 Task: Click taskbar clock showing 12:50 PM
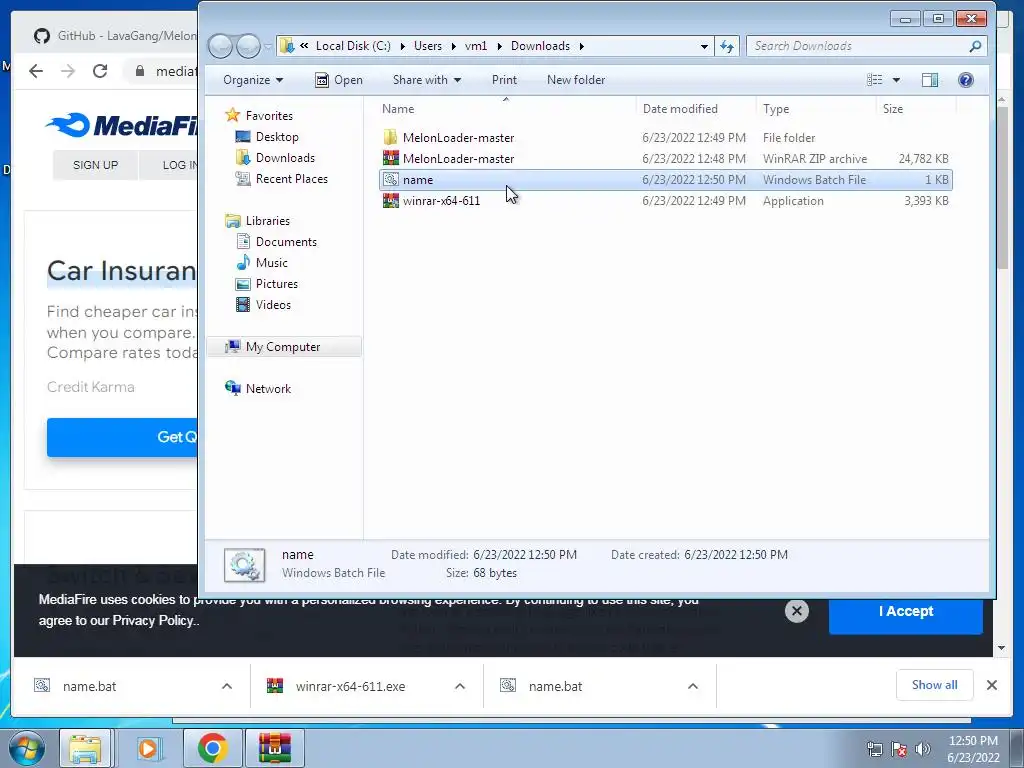click(x=973, y=741)
